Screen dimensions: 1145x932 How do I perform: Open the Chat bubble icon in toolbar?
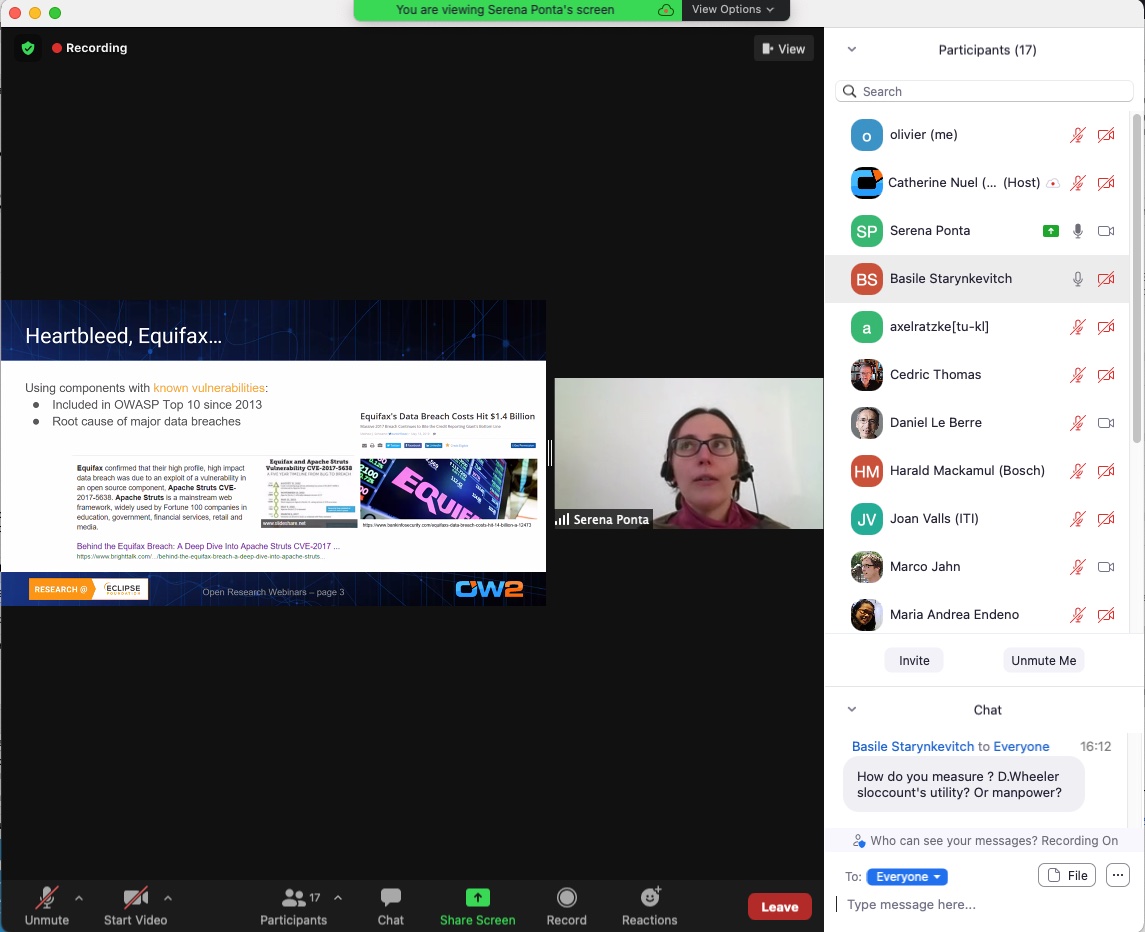pos(391,897)
